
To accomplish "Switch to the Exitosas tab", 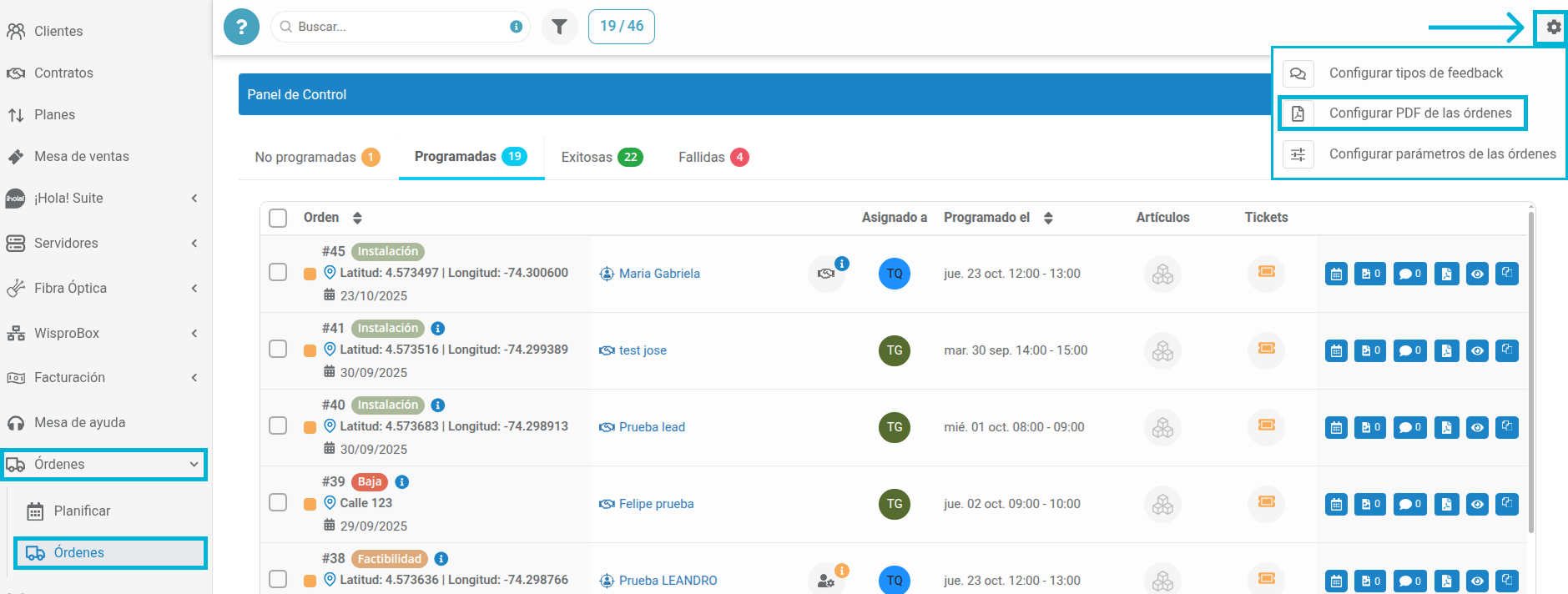I will 602,157.
